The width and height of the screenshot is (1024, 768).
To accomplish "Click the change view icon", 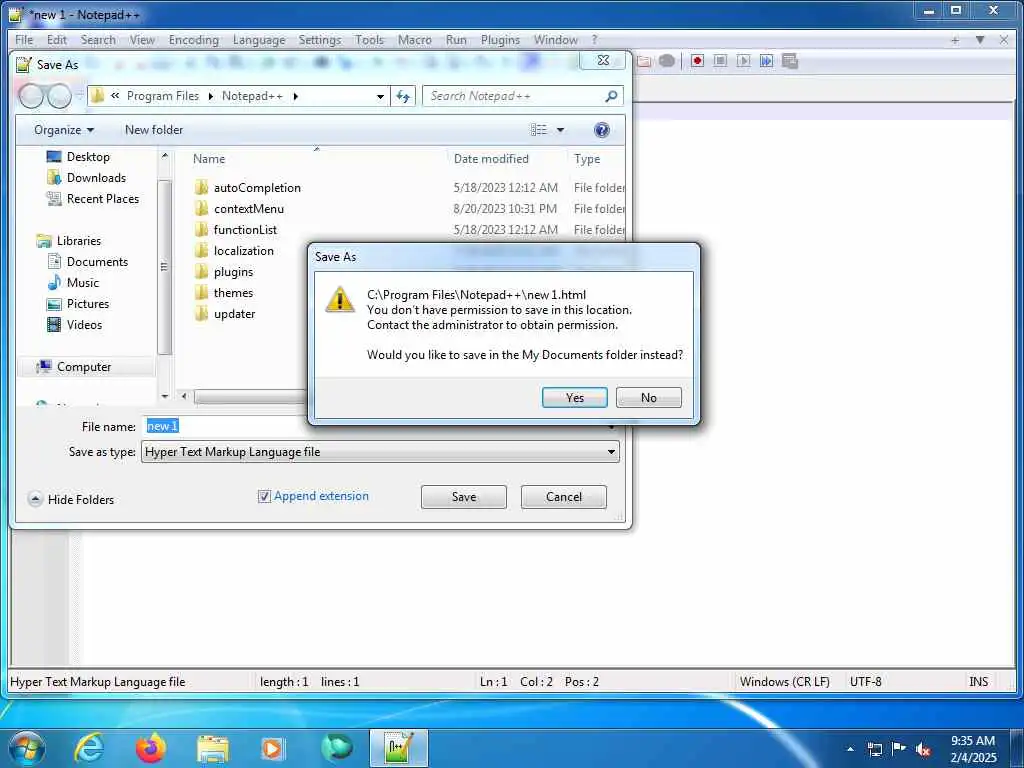I will [539, 130].
